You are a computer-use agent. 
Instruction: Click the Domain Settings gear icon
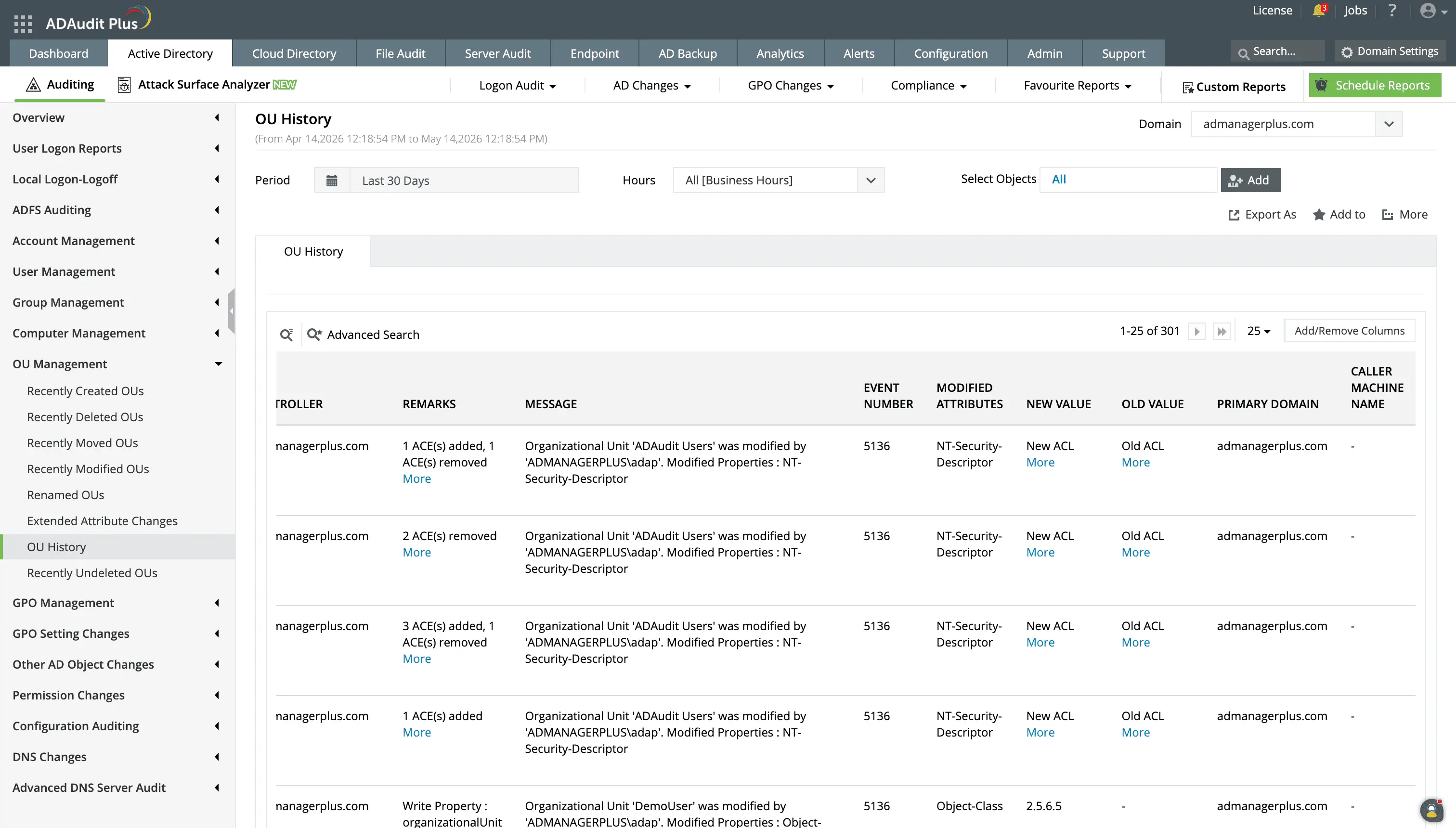click(1347, 52)
